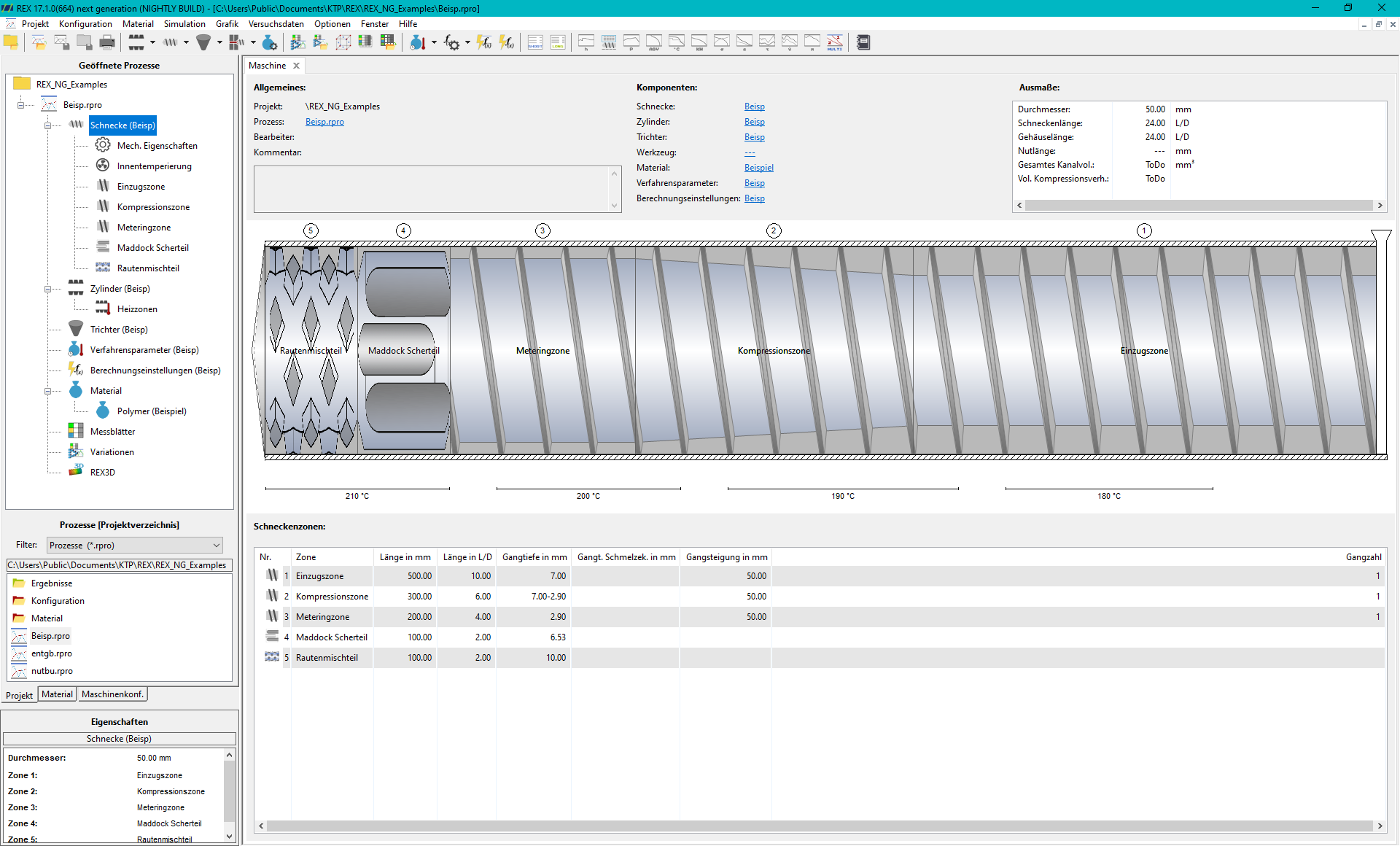
Task: Click the notebook icon in the toolbar
Action: pos(863,42)
